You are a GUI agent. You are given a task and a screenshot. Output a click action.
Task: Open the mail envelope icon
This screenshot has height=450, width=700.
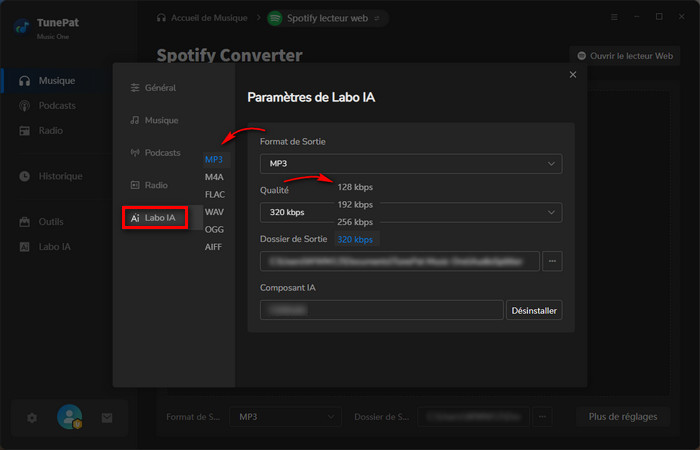coord(107,418)
